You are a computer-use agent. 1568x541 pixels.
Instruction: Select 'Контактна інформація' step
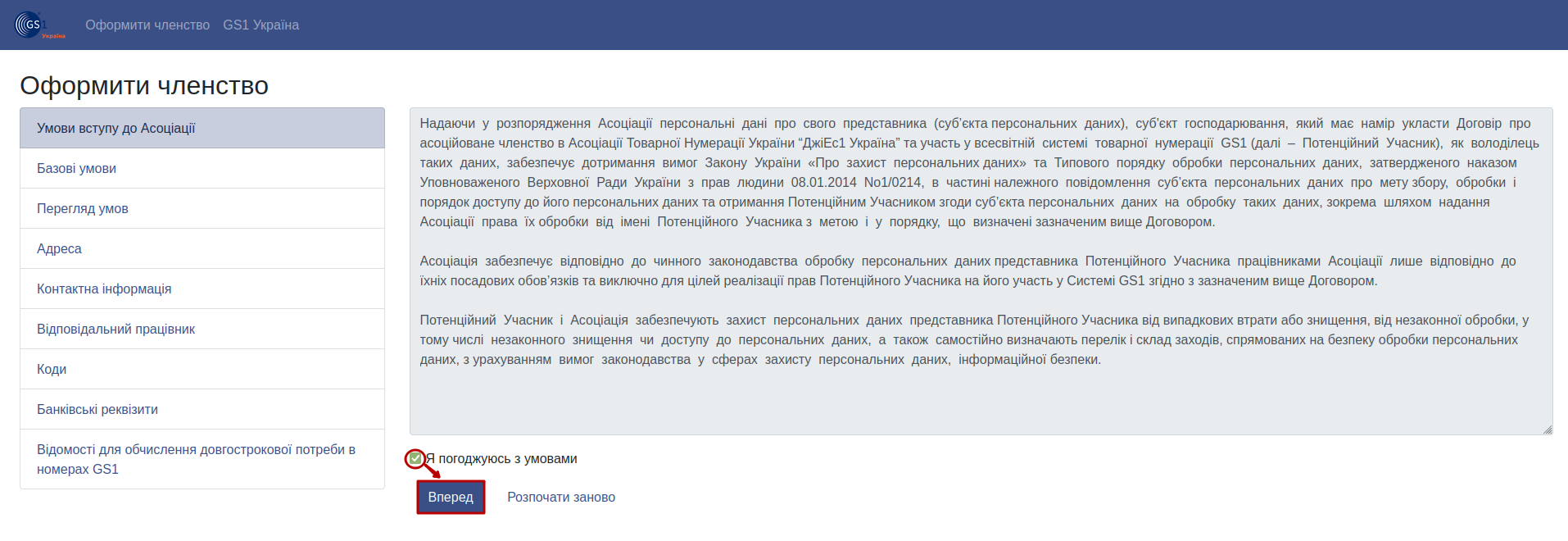[202, 289]
